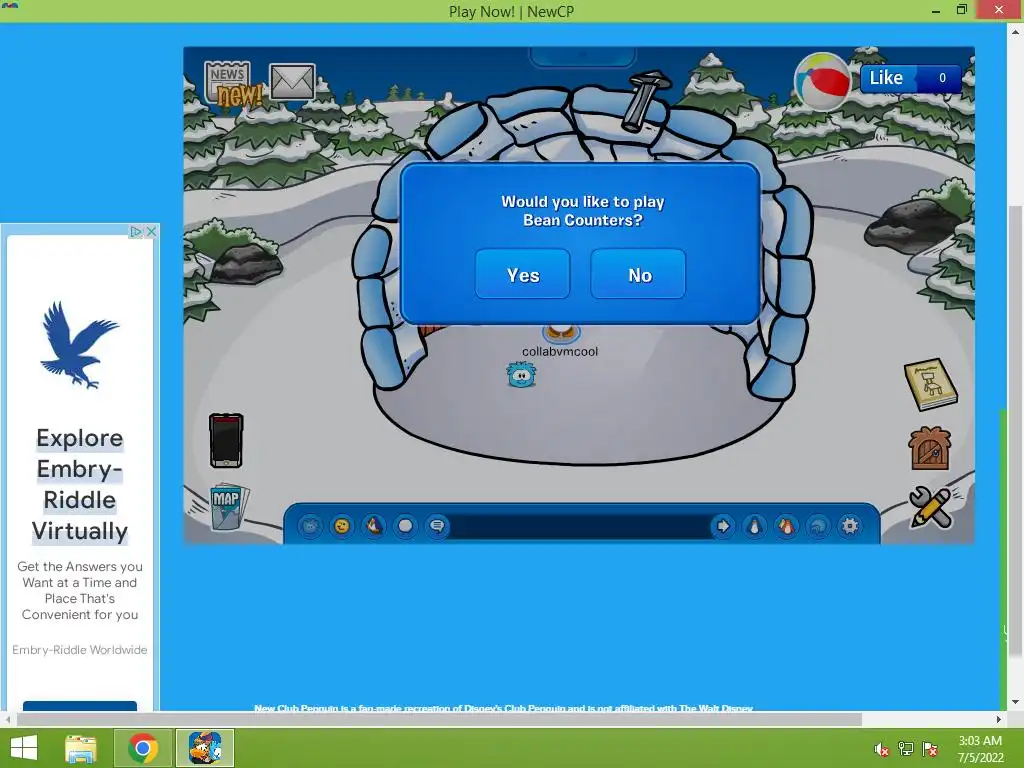This screenshot has width=1024, height=768.
Task: Open the MAP icon
Action: [x=228, y=506]
